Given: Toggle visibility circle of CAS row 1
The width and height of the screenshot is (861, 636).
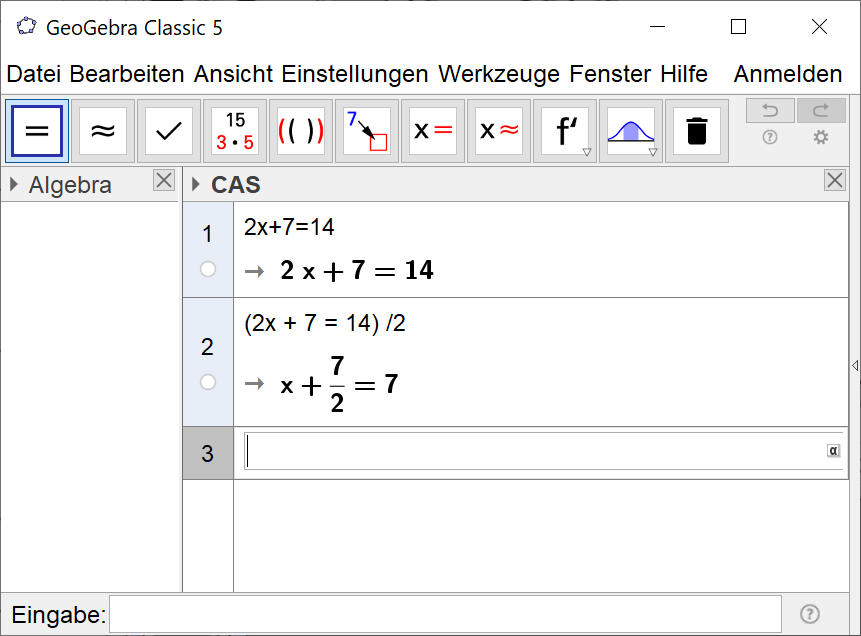Looking at the screenshot, I should pyautogui.click(x=208, y=269).
